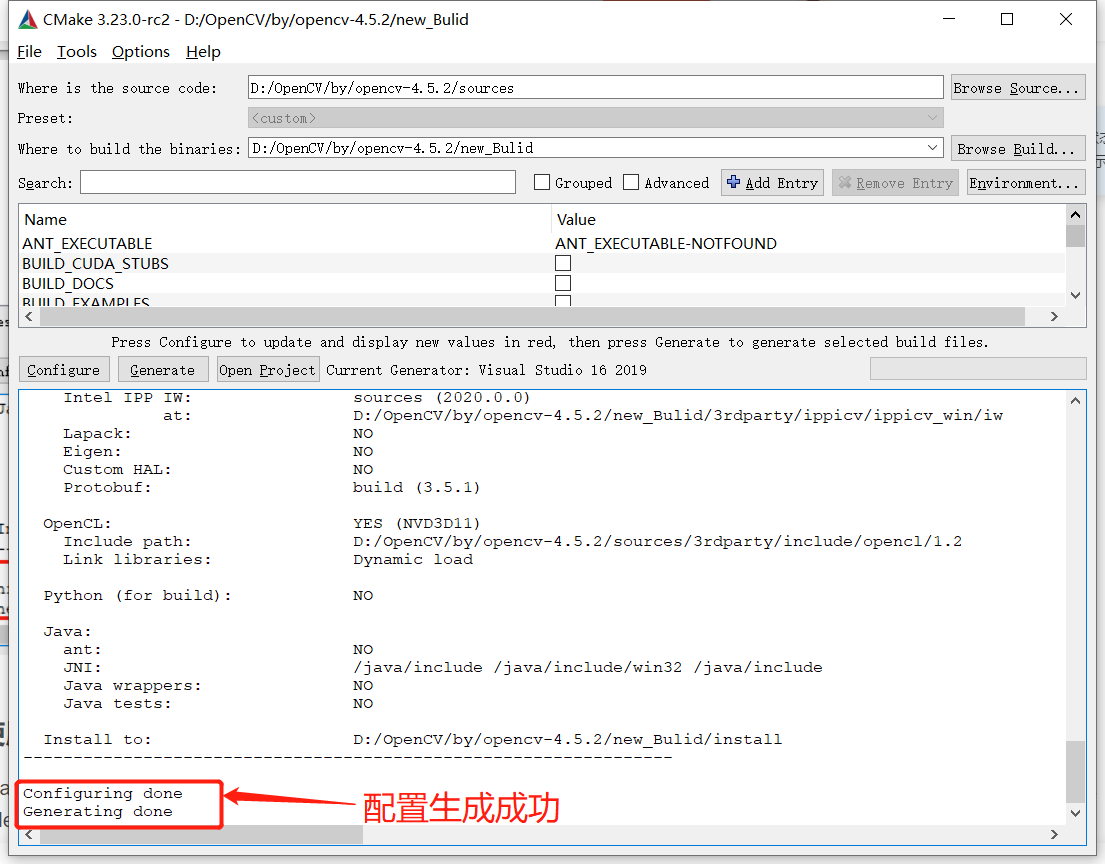Click variable list horizontal scroll left arrow
This screenshot has width=1105, height=864.
click(29, 316)
